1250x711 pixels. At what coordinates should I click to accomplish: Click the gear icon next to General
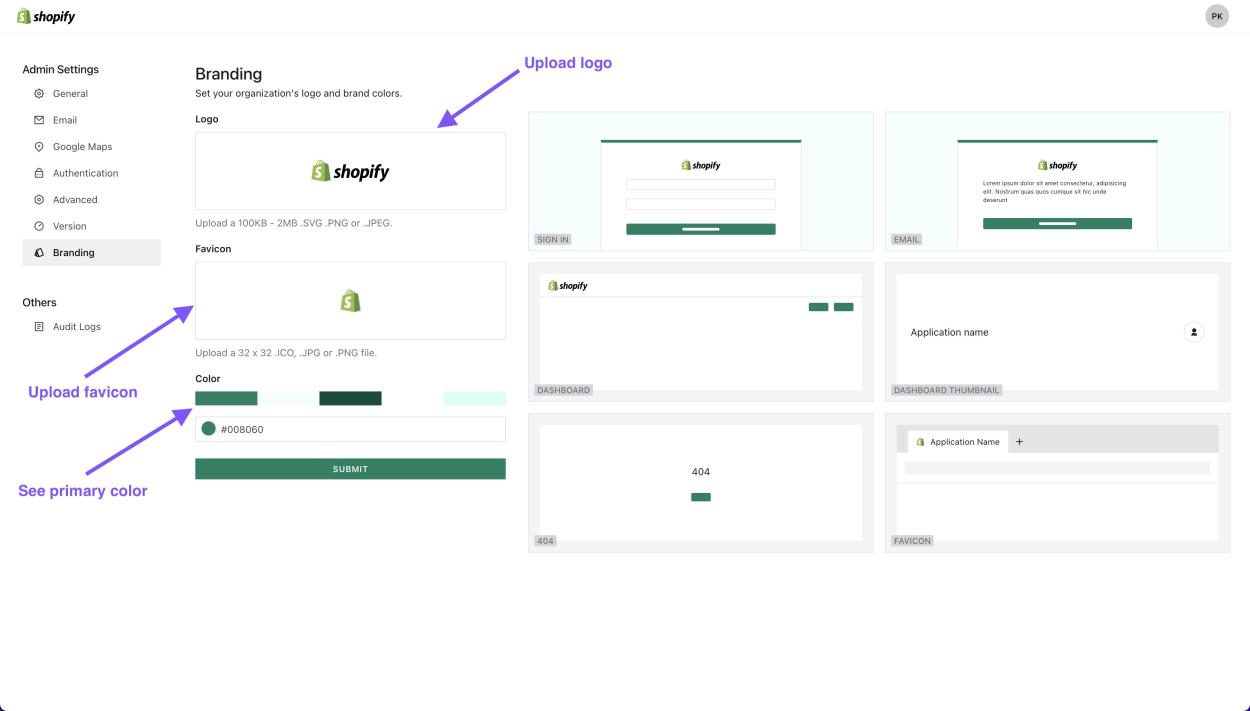tap(39, 94)
